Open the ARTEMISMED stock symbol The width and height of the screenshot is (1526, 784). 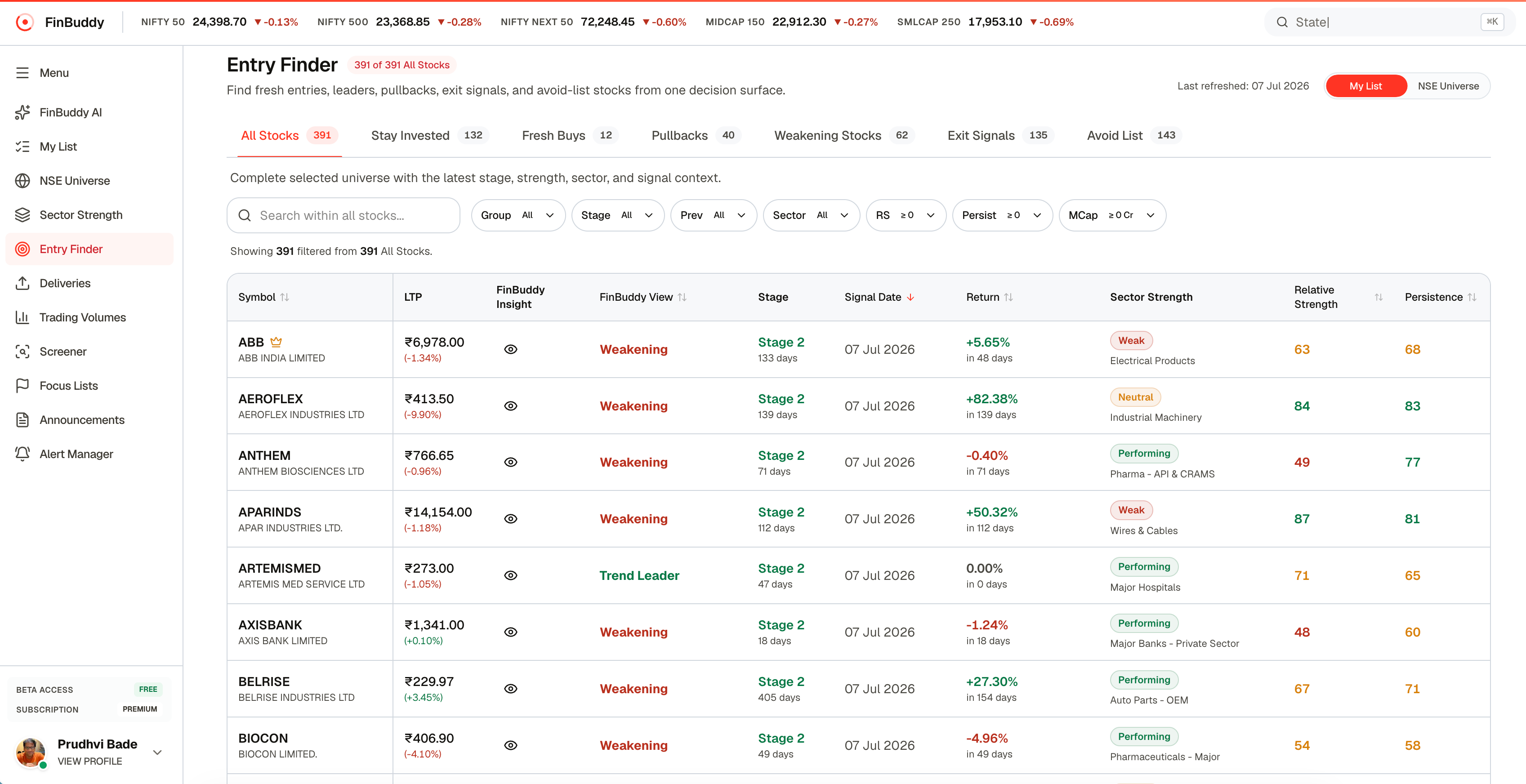click(x=280, y=569)
